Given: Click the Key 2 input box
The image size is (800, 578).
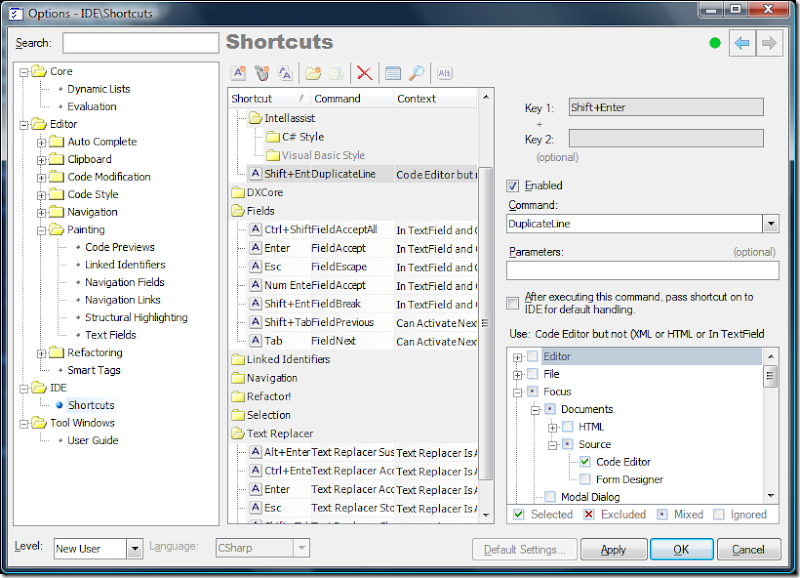Looking at the screenshot, I should (x=666, y=138).
